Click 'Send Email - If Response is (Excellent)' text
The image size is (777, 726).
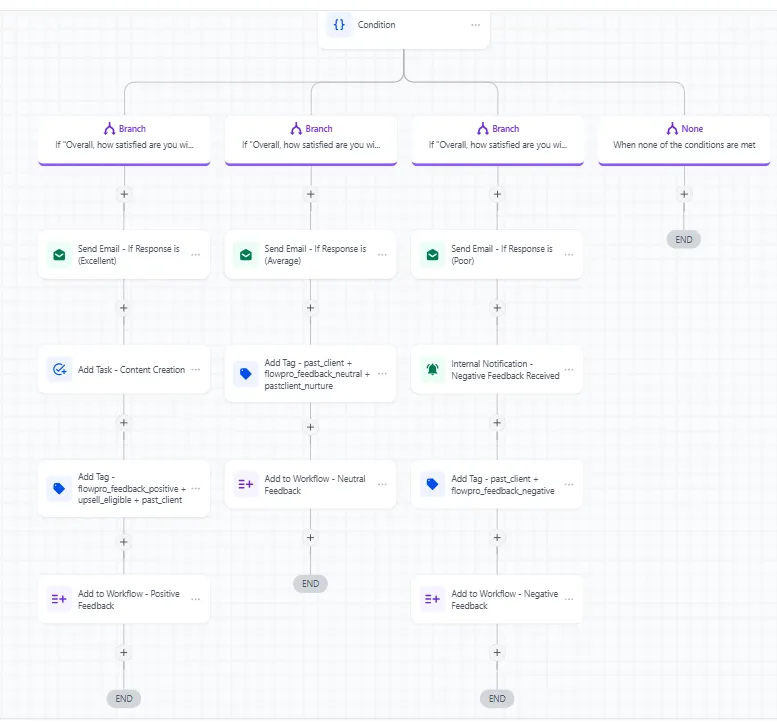[129, 255]
